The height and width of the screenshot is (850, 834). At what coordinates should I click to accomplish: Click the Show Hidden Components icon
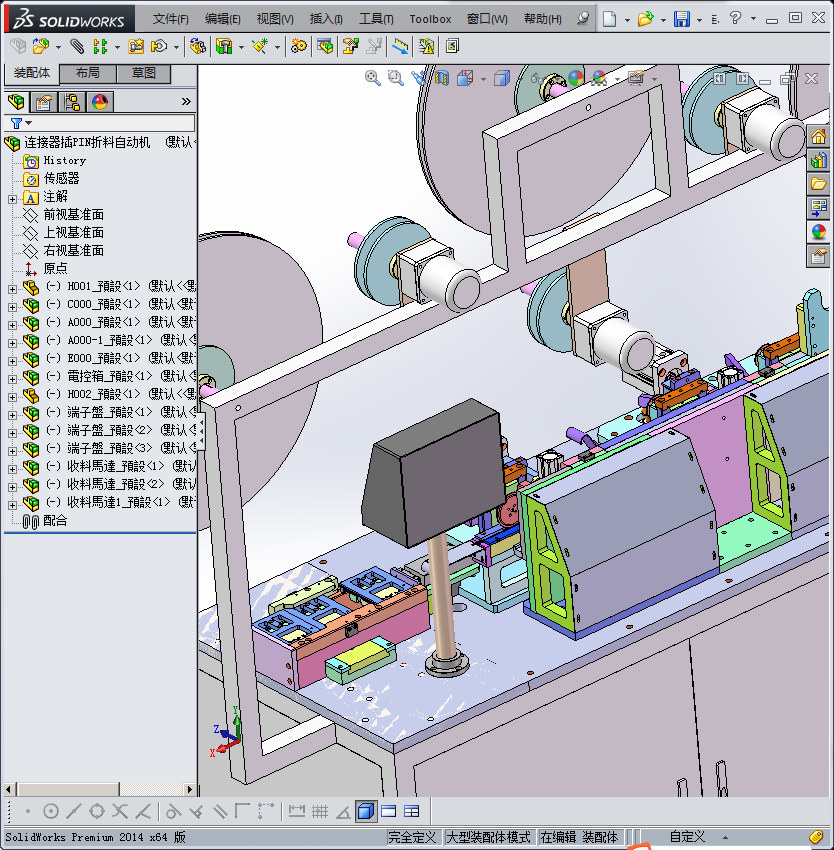pos(198,47)
